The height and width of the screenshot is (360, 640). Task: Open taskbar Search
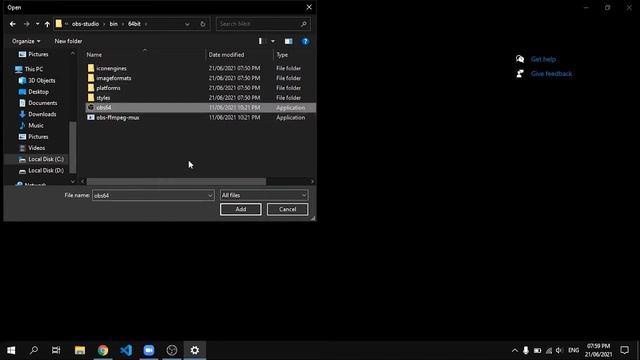point(34,350)
